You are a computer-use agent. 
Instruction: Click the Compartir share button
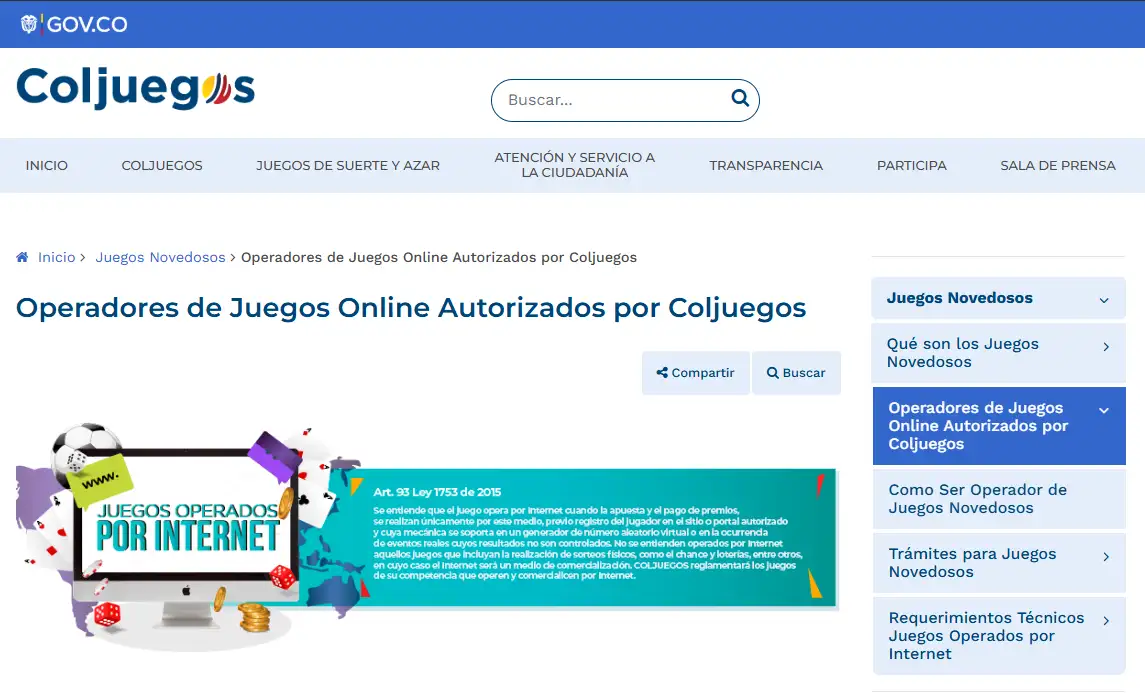[696, 372]
